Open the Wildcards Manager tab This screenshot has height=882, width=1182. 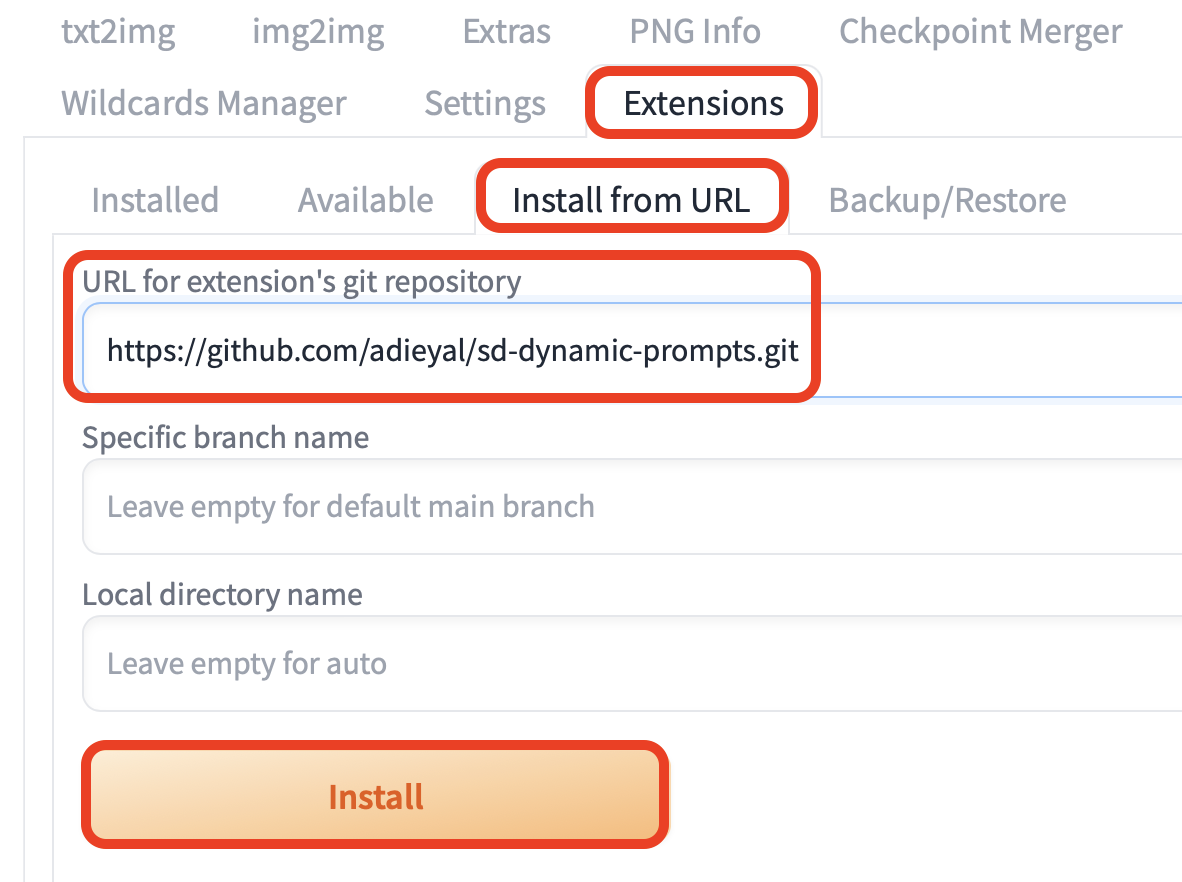click(203, 103)
